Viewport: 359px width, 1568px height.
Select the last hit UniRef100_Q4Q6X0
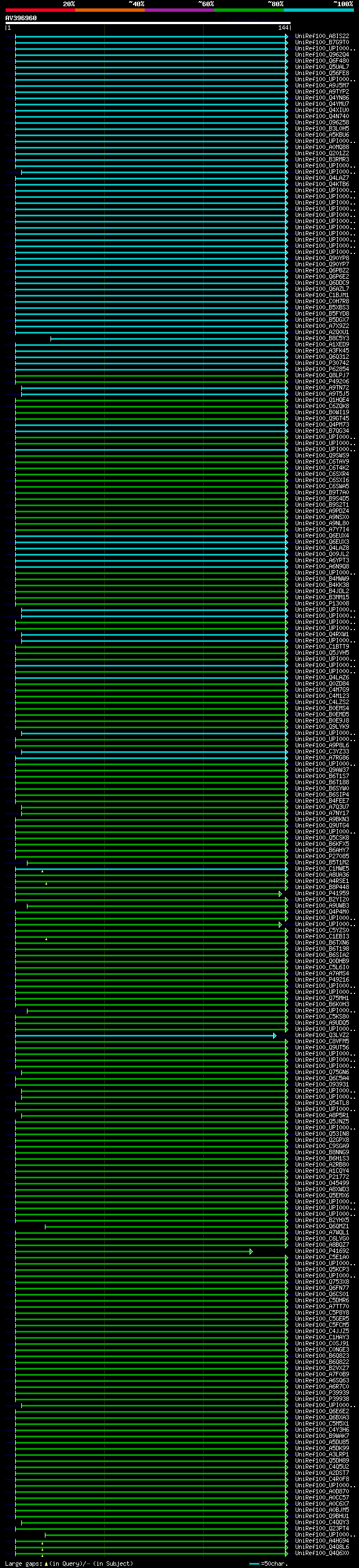click(323, 1553)
